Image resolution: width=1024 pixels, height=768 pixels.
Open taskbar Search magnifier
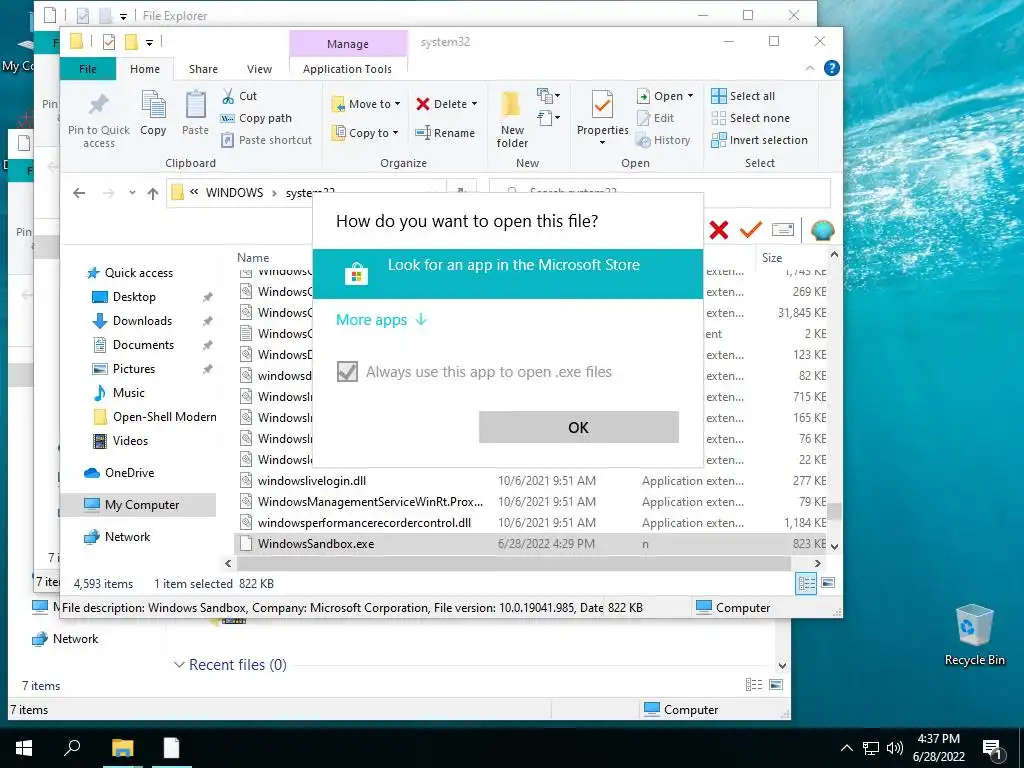click(x=72, y=747)
